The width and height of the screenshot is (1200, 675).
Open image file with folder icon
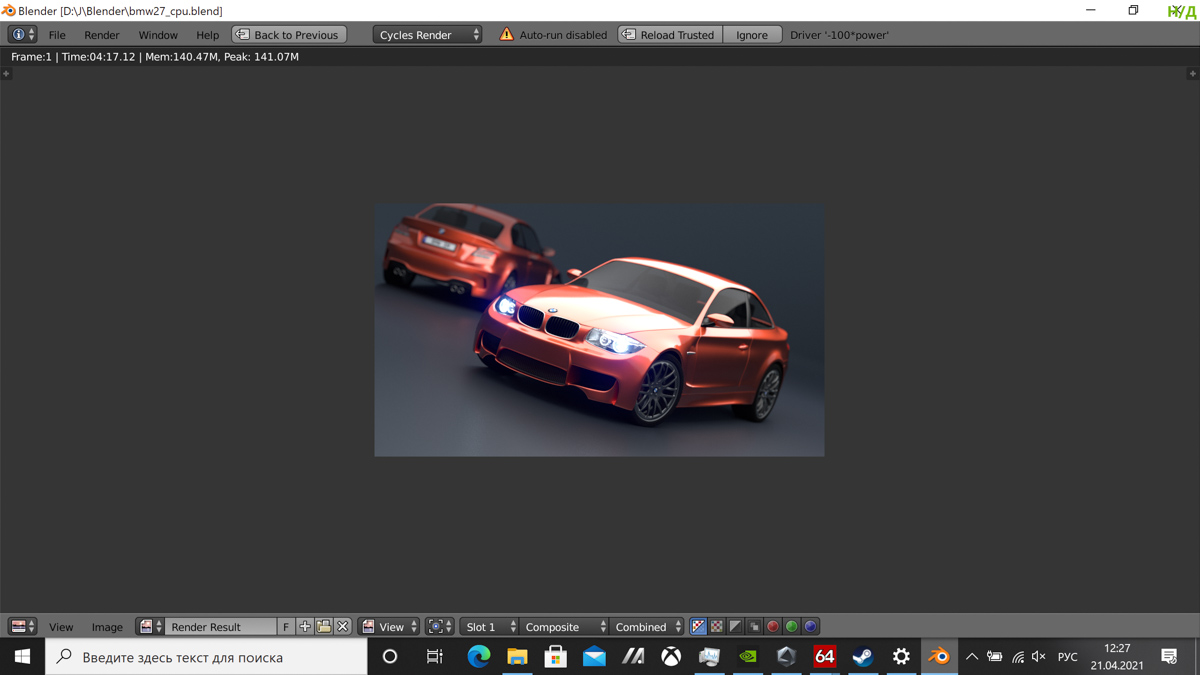click(324, 626)
